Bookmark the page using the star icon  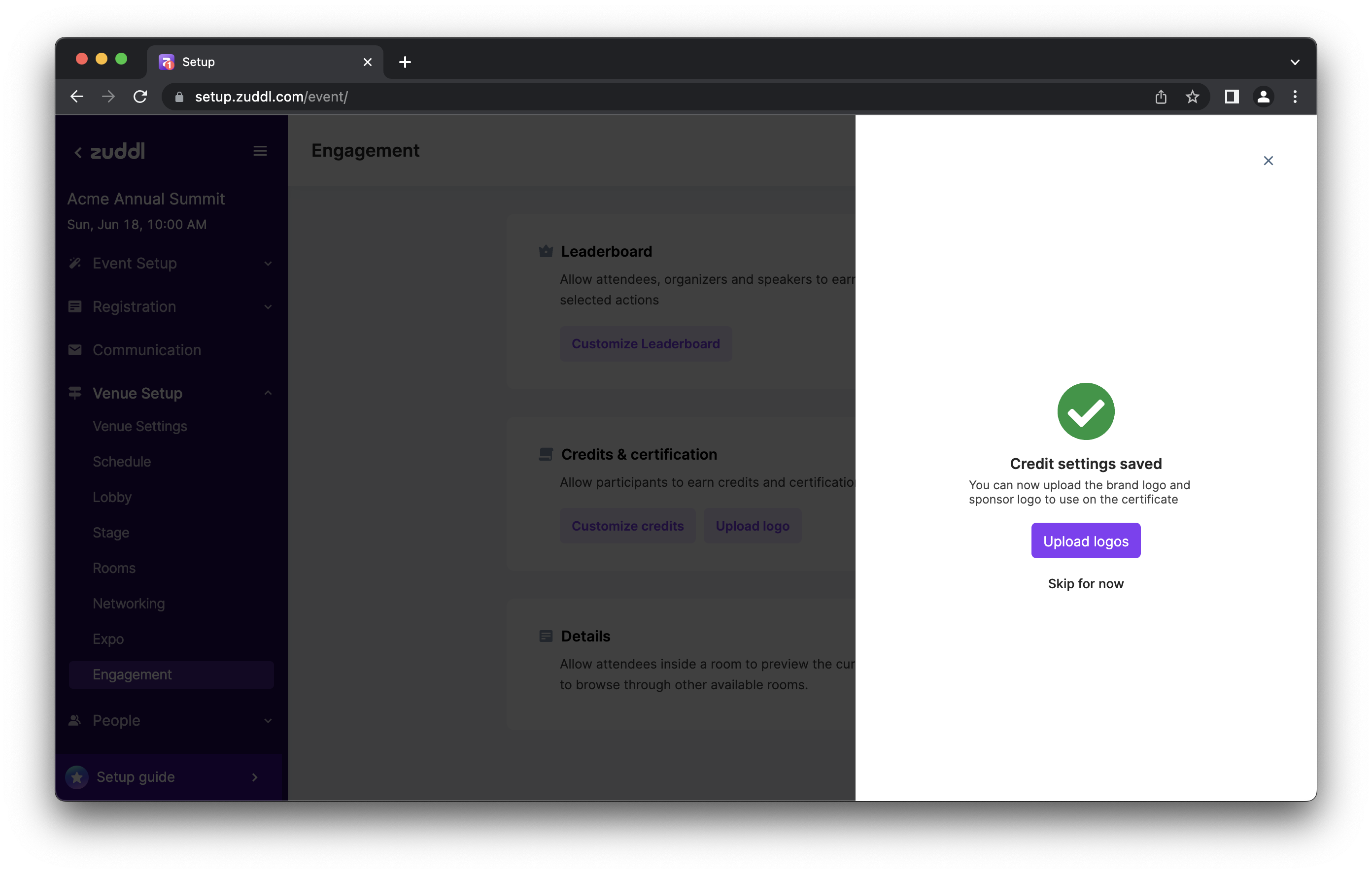[1193, 97]
